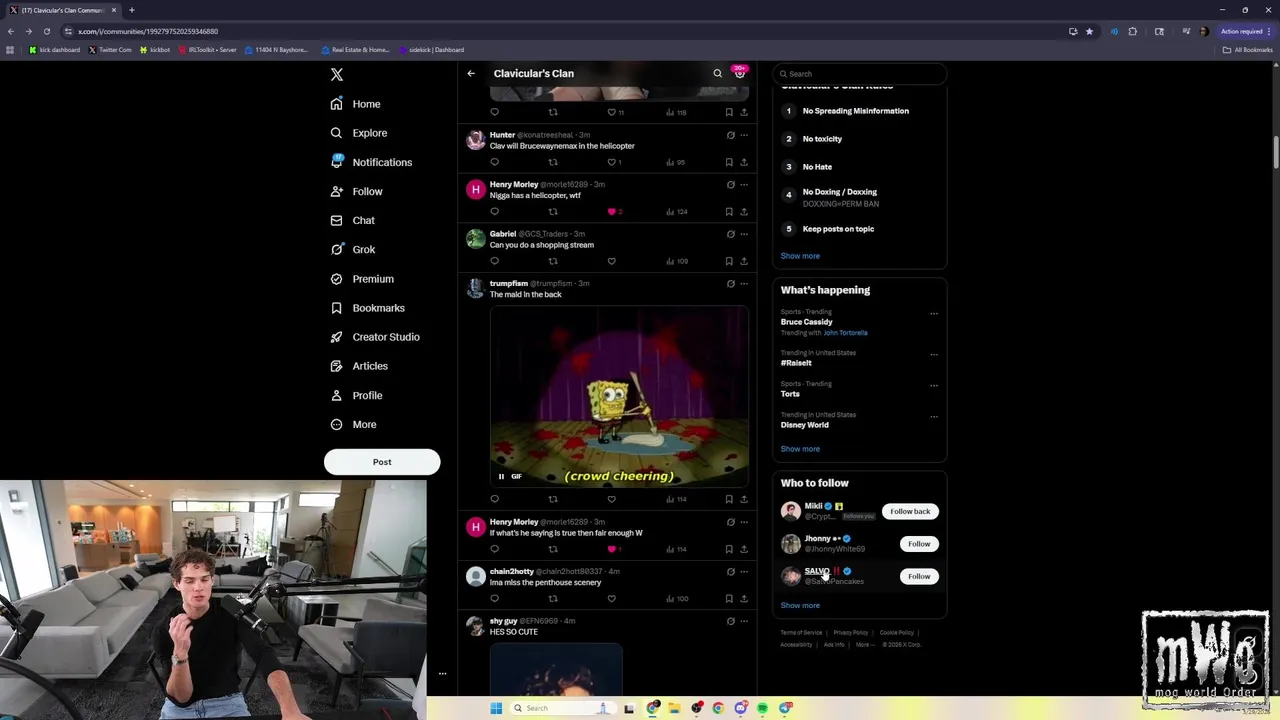Reply to Hunter's helicopter post
The width and height of the screenshot is (1280, 720).
pos(494,162)
